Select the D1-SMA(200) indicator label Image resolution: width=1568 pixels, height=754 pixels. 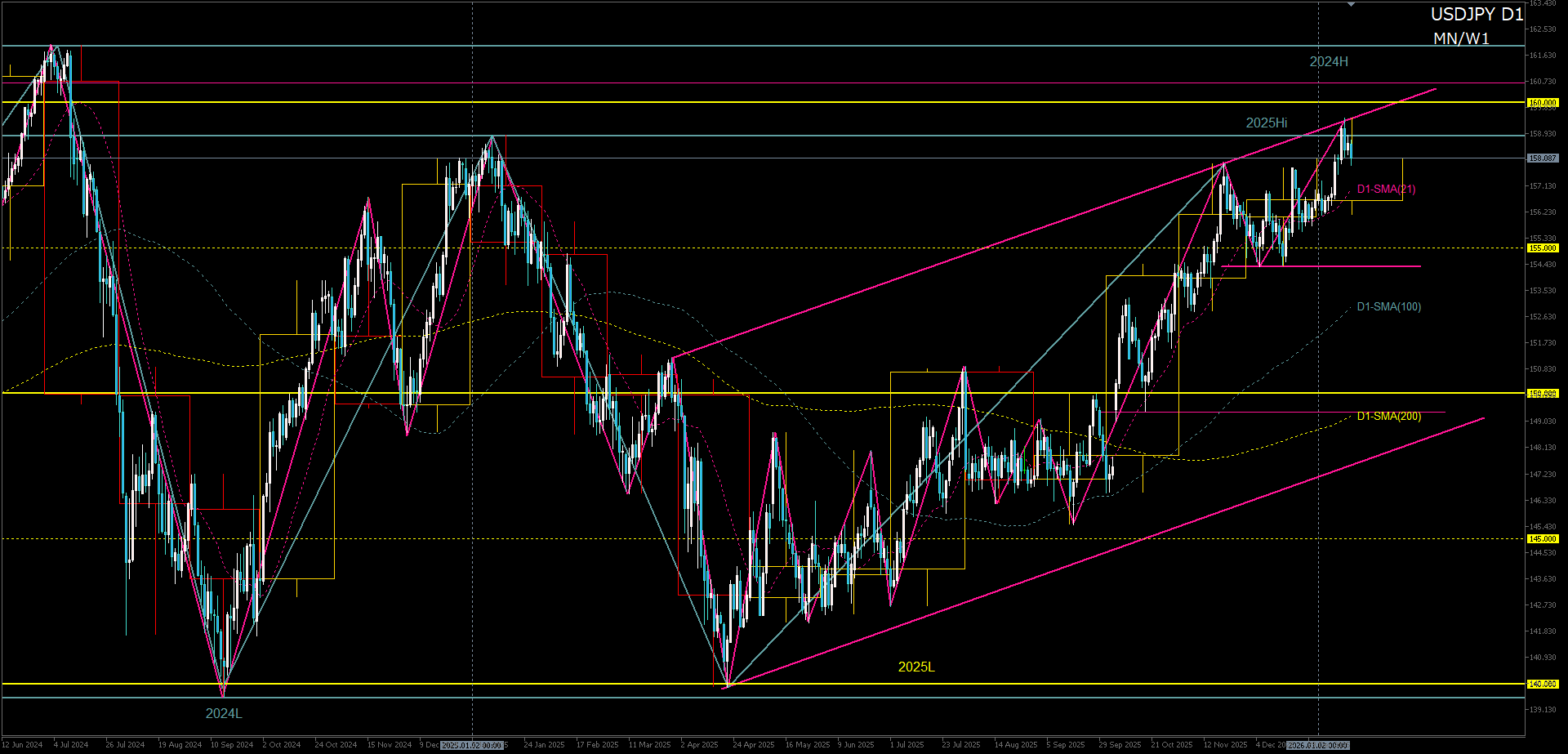[x=1388, y=417]
